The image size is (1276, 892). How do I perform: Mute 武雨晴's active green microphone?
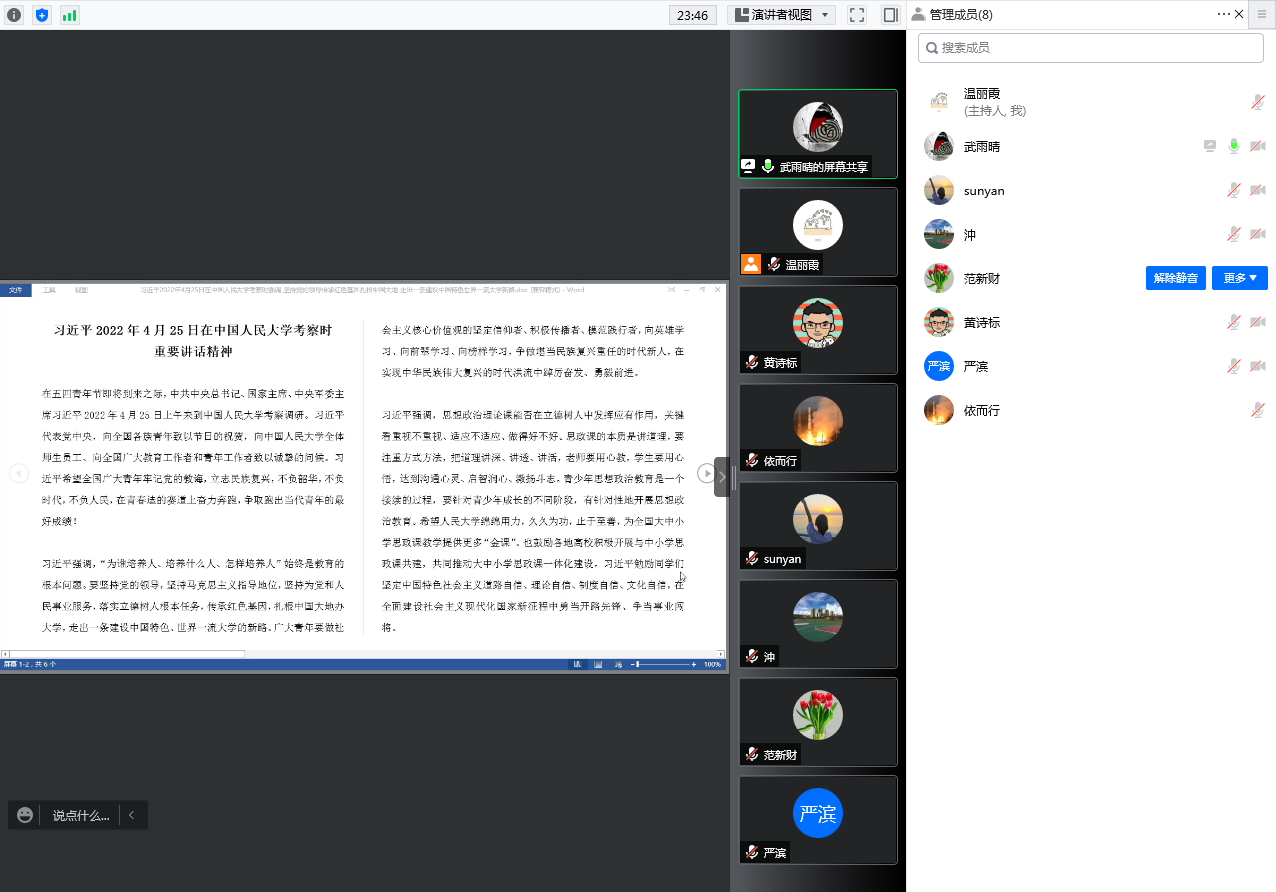point(1233,146)
